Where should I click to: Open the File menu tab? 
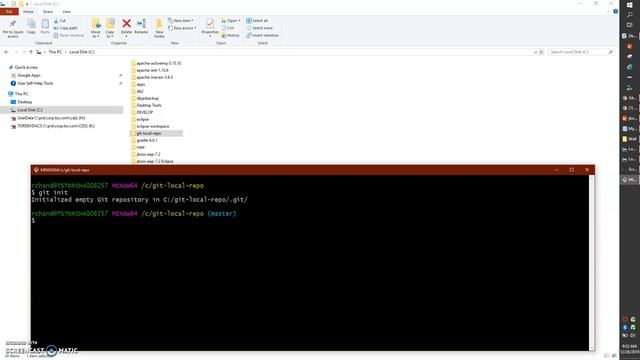[9, 11]
